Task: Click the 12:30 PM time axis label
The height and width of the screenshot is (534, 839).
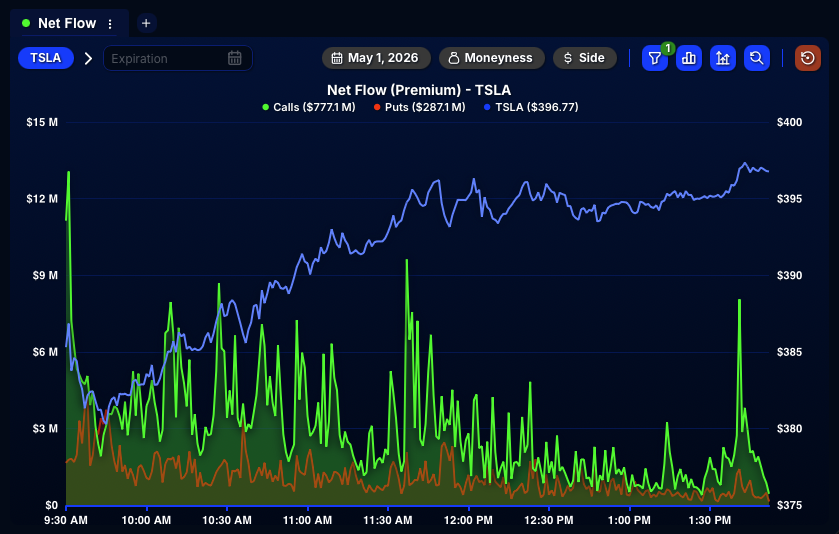Action: click(548, 520)
